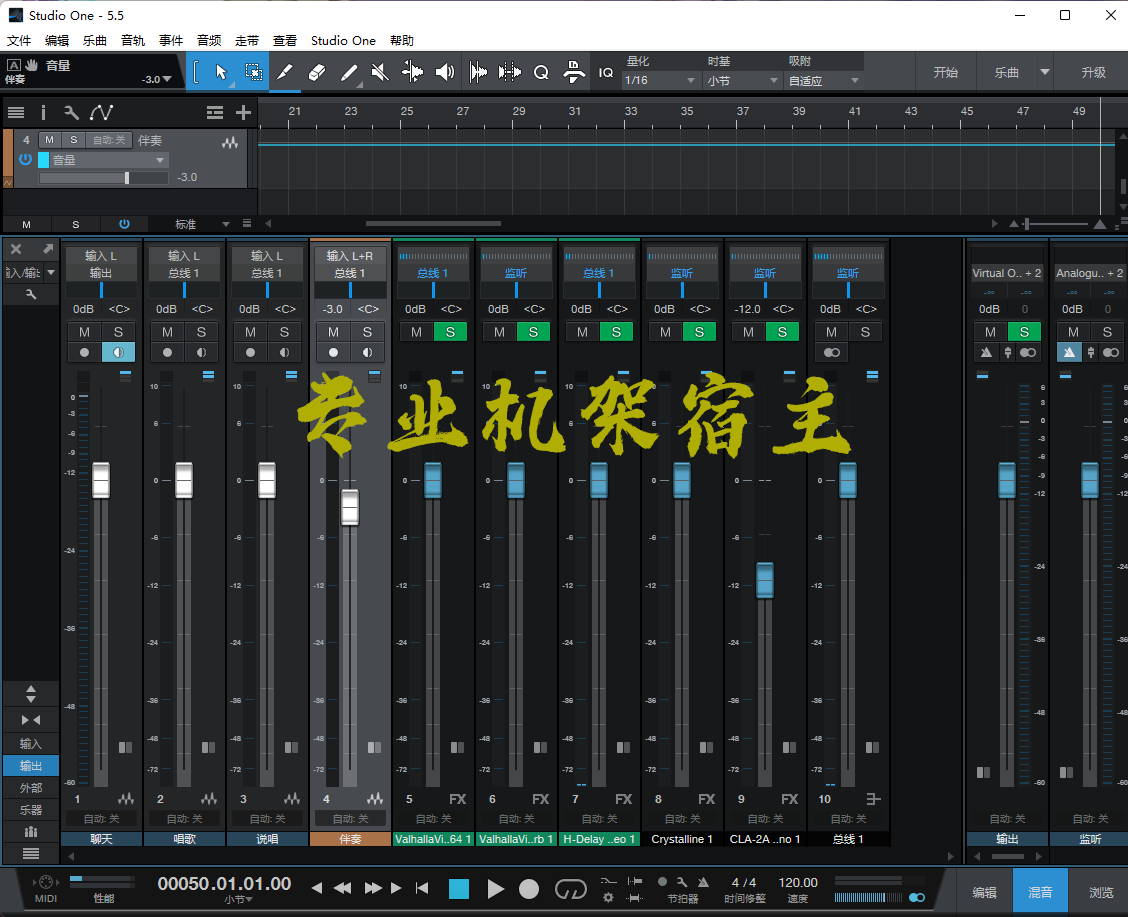Toggle solo on CLA-2A channel 9
This screenshot has height=917, width=1128.
coord(782,332)
